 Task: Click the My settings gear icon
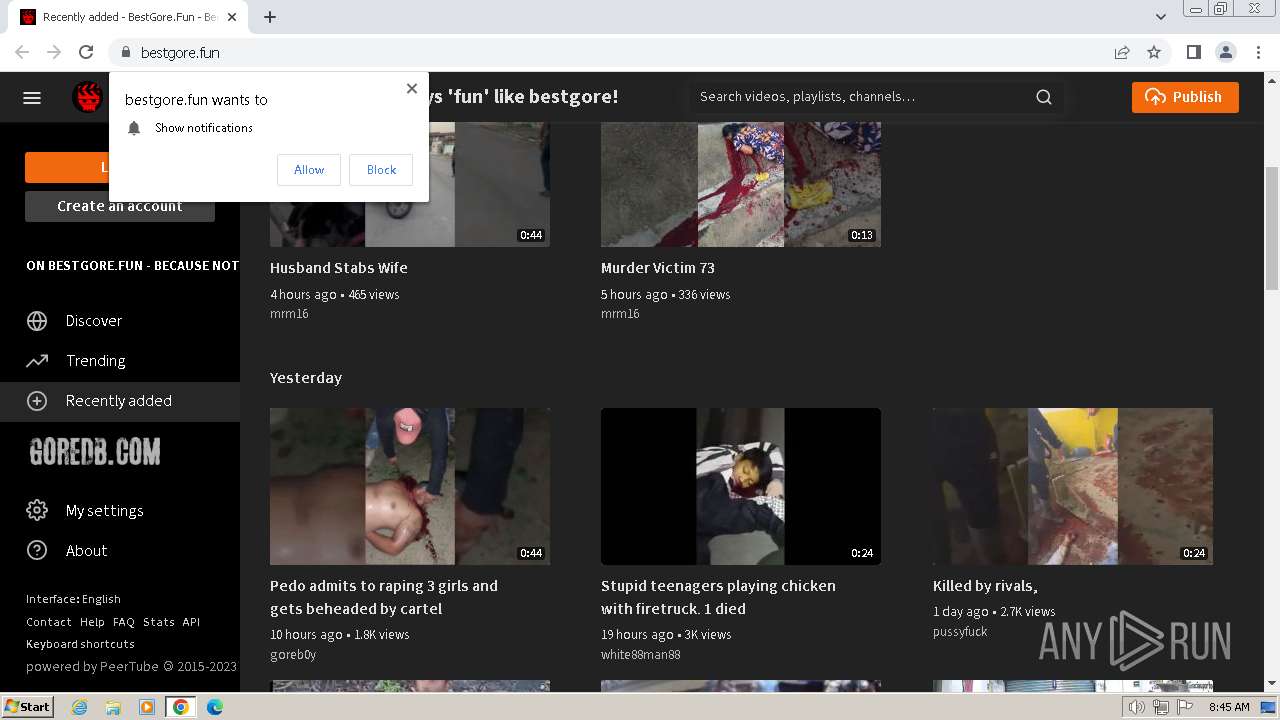click(37, 510)
